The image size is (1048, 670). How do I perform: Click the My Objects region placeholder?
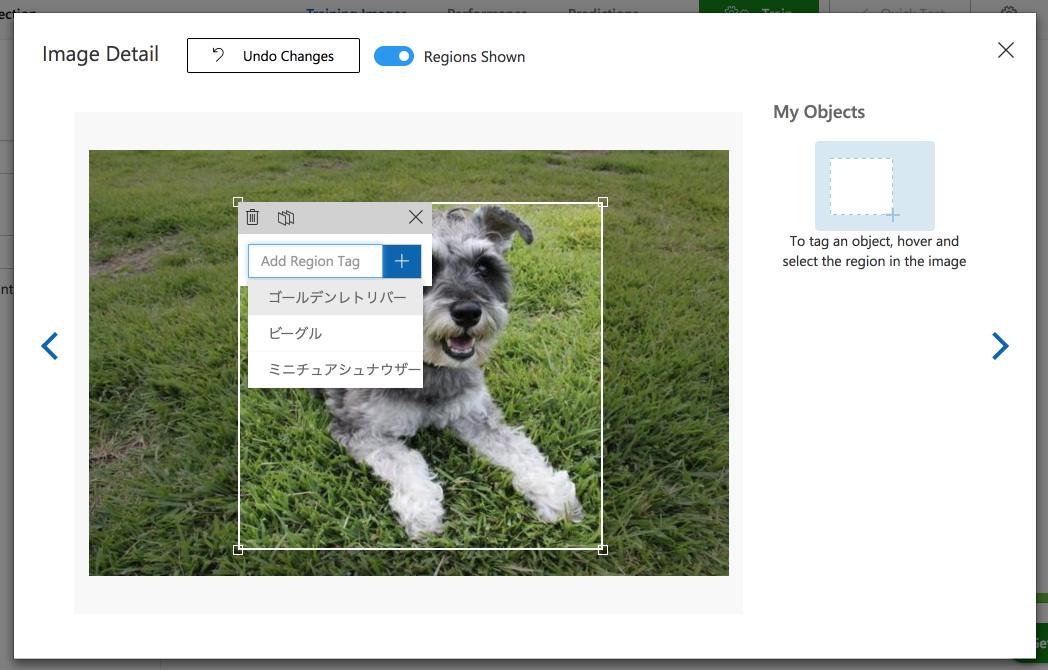pyautogui.click(x=874, y=185)
